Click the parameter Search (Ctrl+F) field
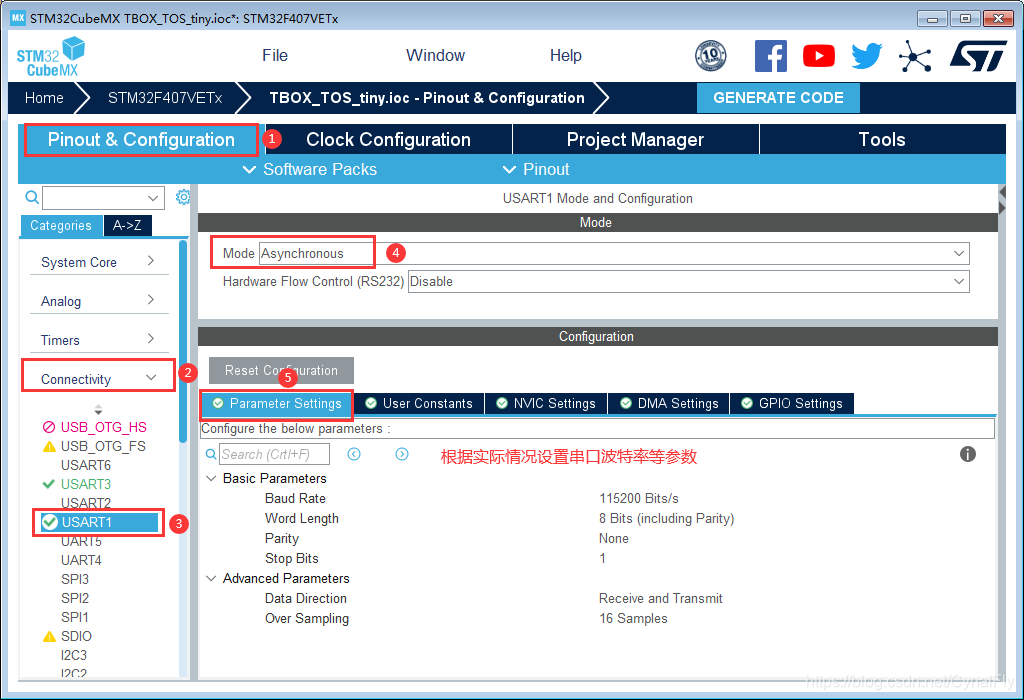Screen dimensions: 1024x700 tap(274, 454)
